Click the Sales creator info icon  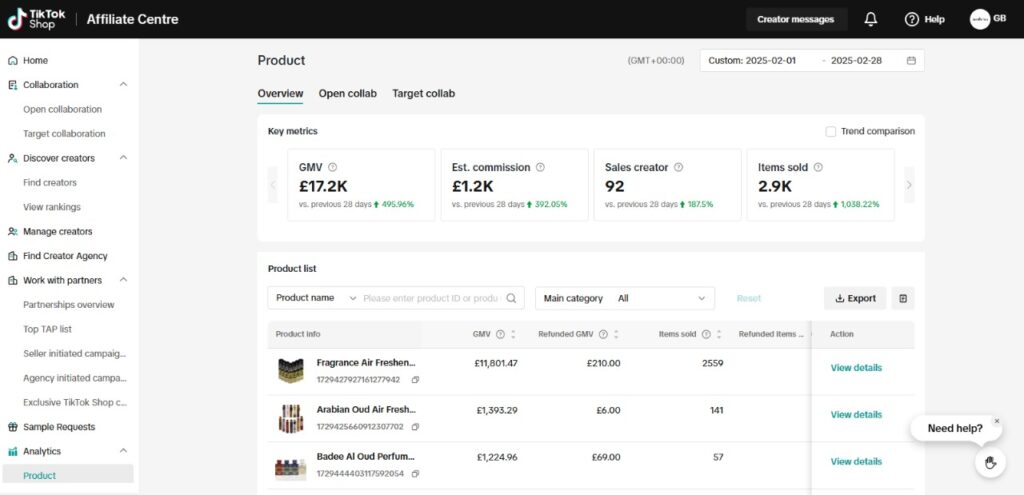tap(679, 167)
